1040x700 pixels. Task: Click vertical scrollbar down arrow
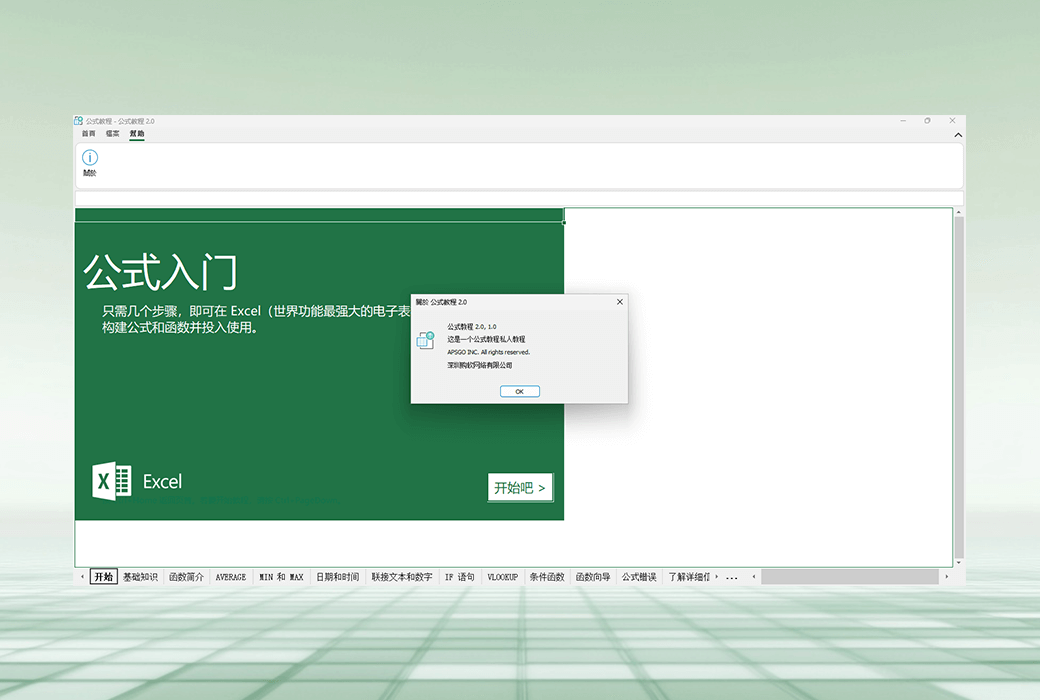click(x=958, y=563)
